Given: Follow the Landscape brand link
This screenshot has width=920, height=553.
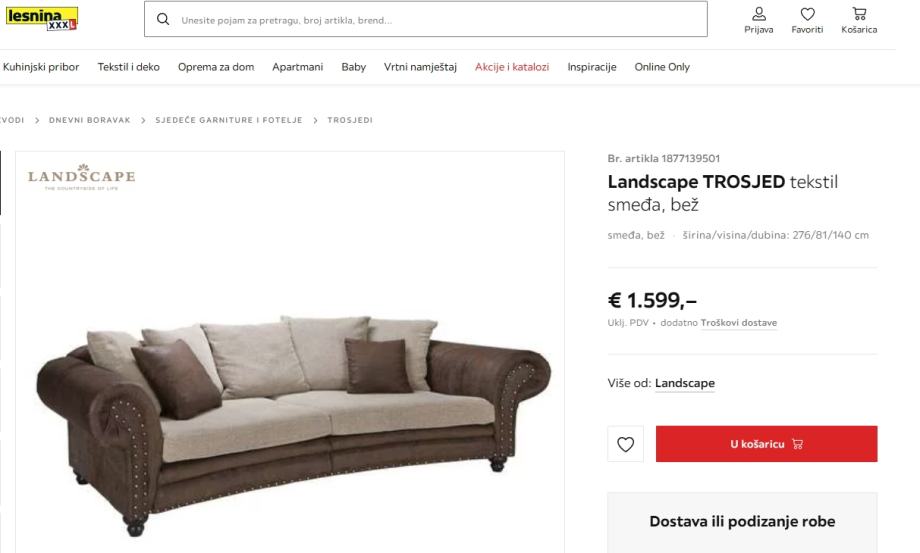Looking at the screenshot, I should 685,383.
